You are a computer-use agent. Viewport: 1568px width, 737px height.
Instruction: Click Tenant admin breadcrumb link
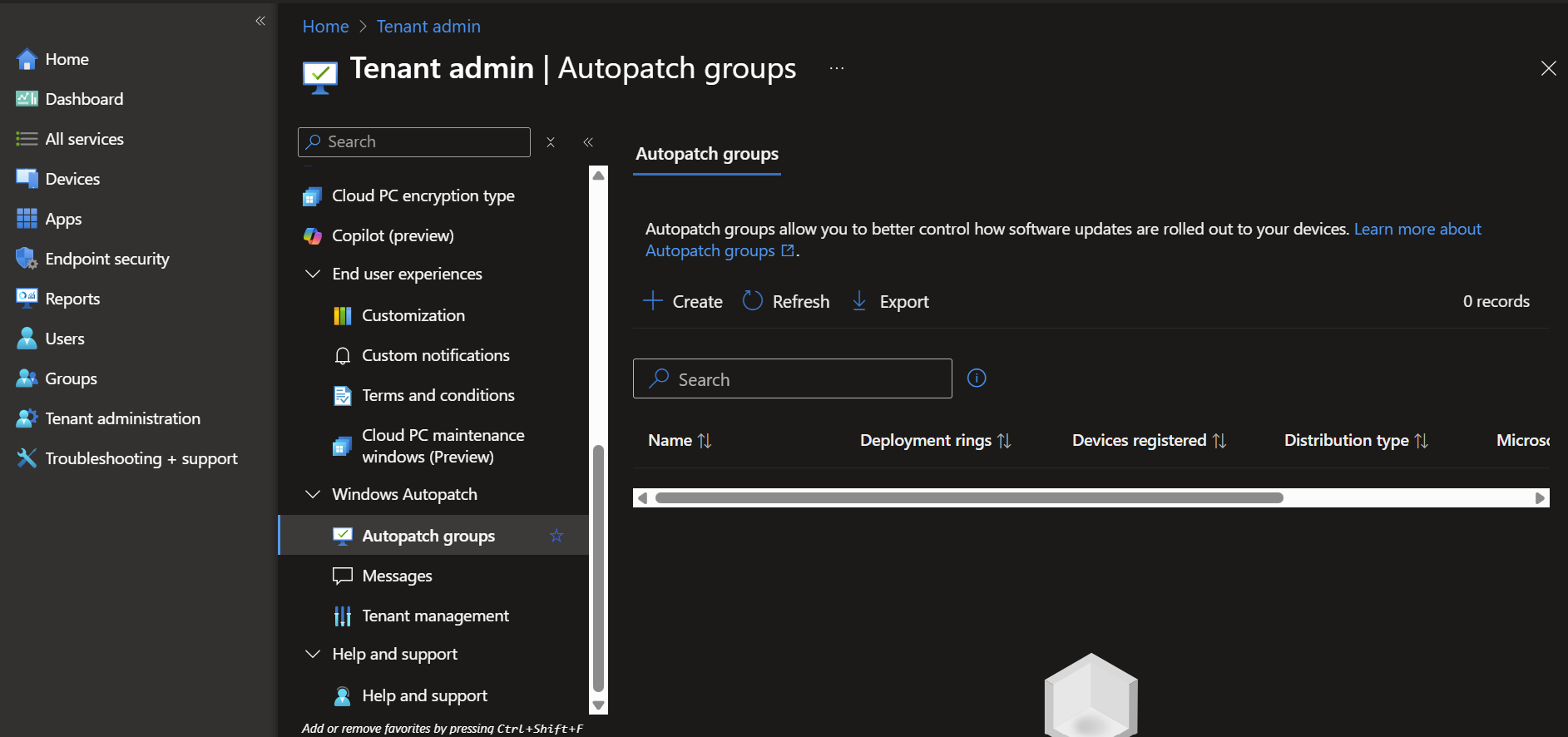[x=428, y=27]
